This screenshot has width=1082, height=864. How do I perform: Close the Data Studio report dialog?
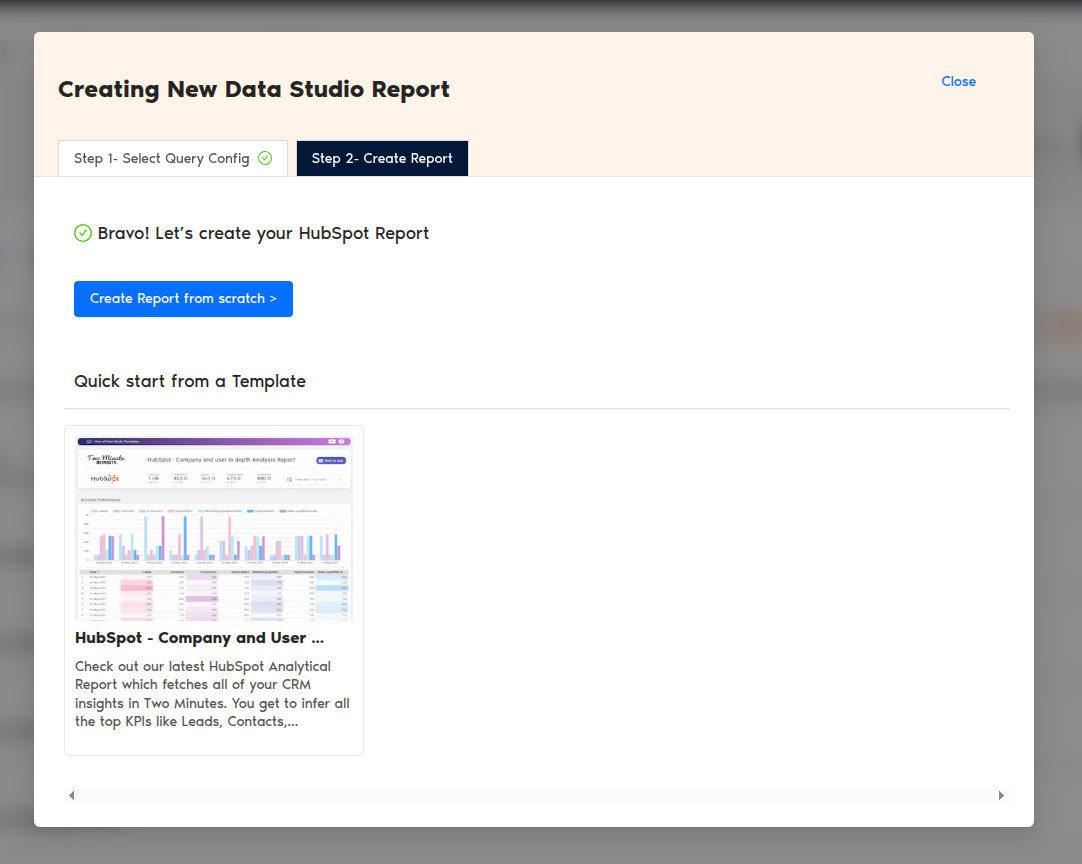pyautogui.click(x=958, y=81)
